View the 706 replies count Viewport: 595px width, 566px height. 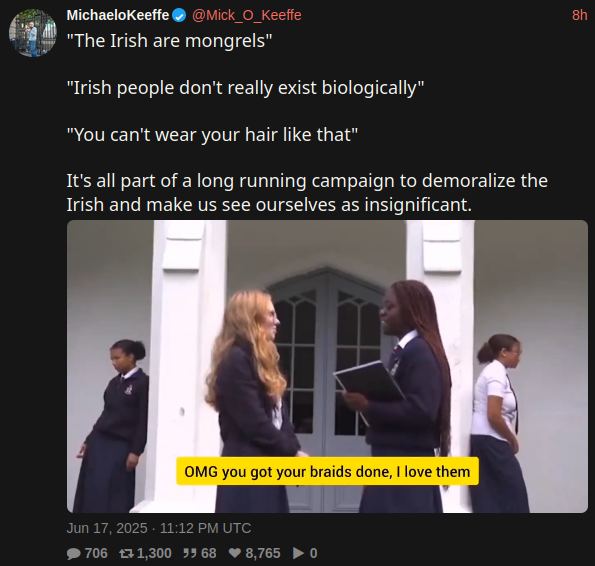pyautogui.click(x=96, y=553)
